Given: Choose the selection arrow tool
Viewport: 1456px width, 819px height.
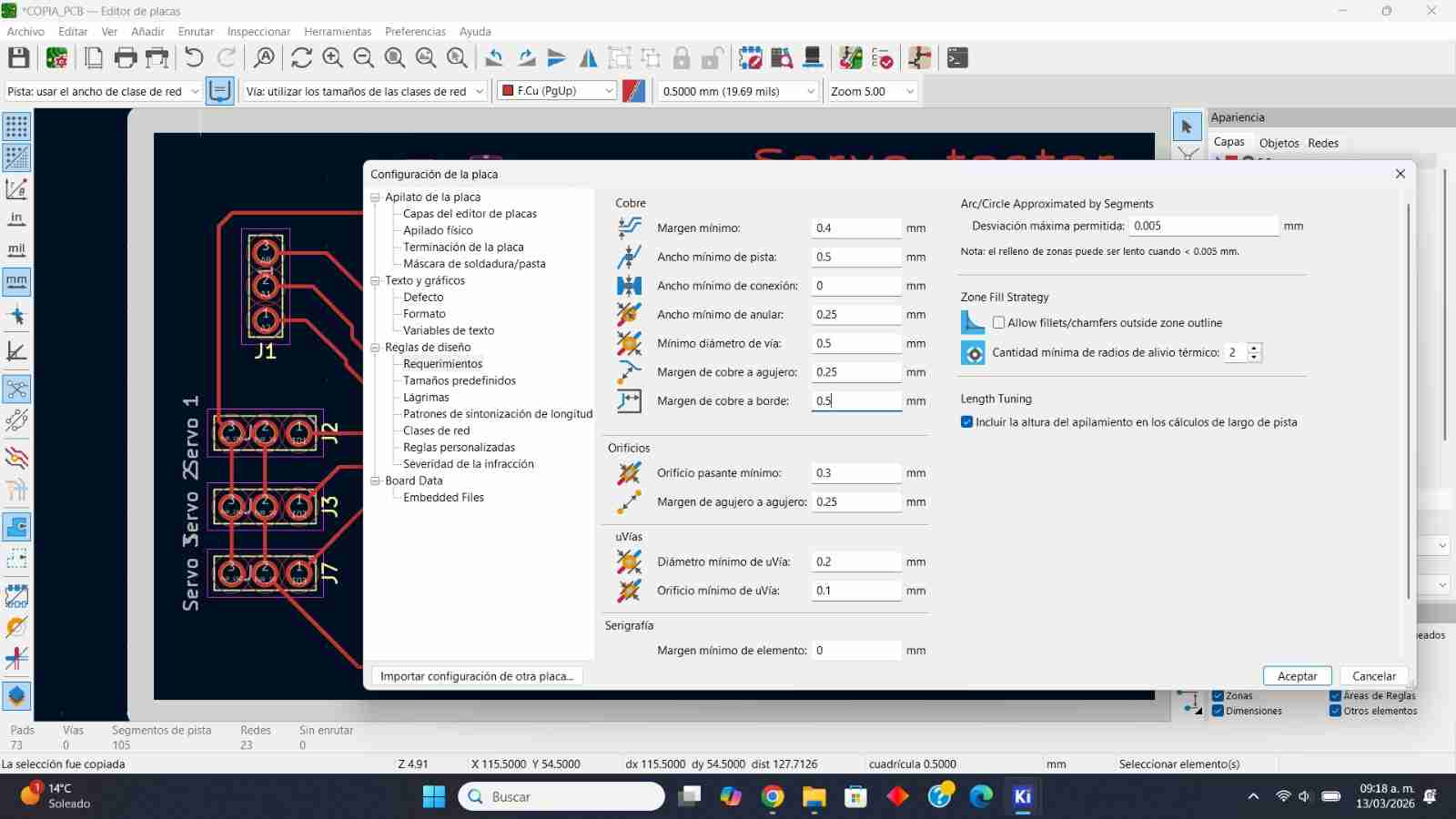Looking at the screenshot, I should [1187, 126].
